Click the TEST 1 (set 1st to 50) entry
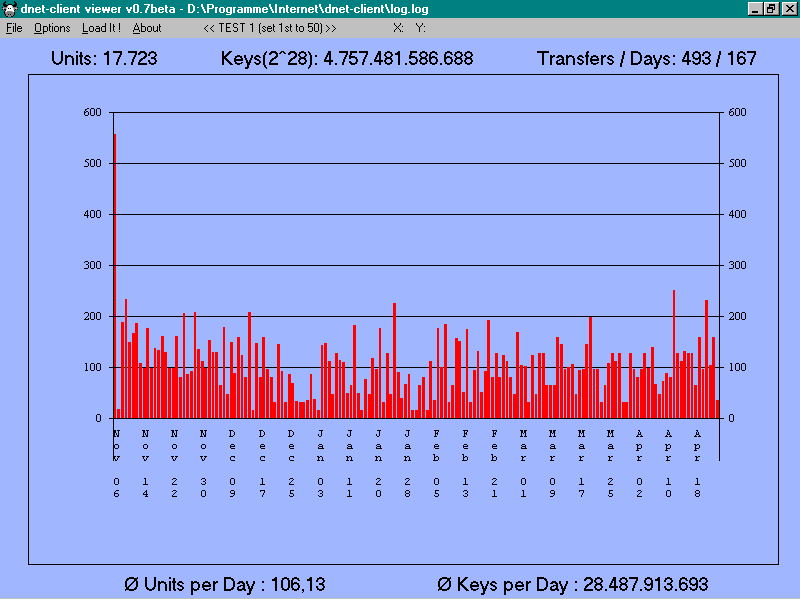This screenshot has width=800, height=600. click(x=270, y=28)
